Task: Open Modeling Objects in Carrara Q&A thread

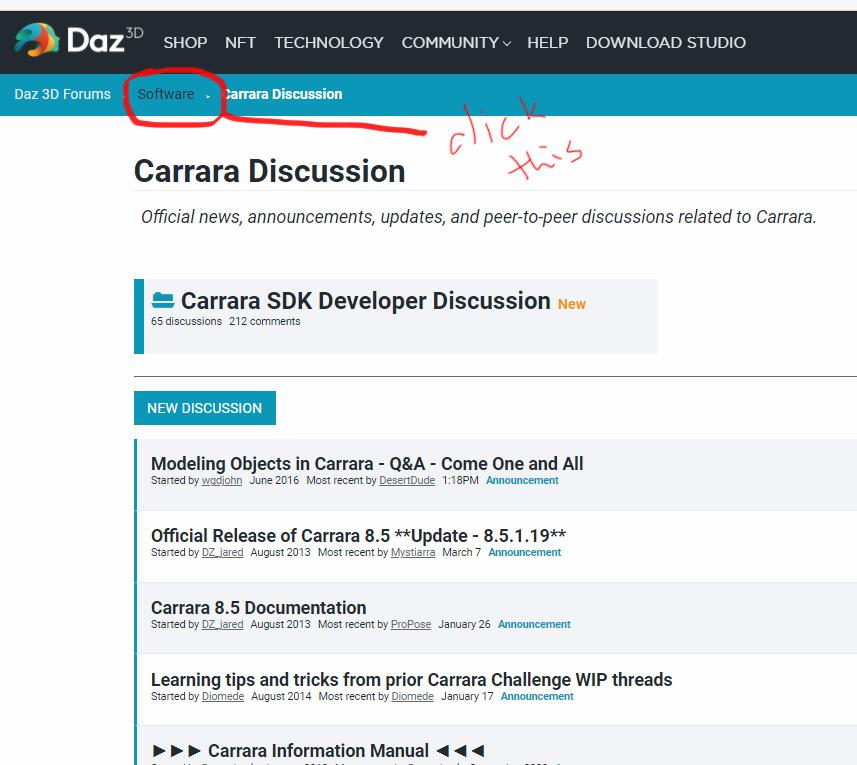Action: [x=367, y=463]
